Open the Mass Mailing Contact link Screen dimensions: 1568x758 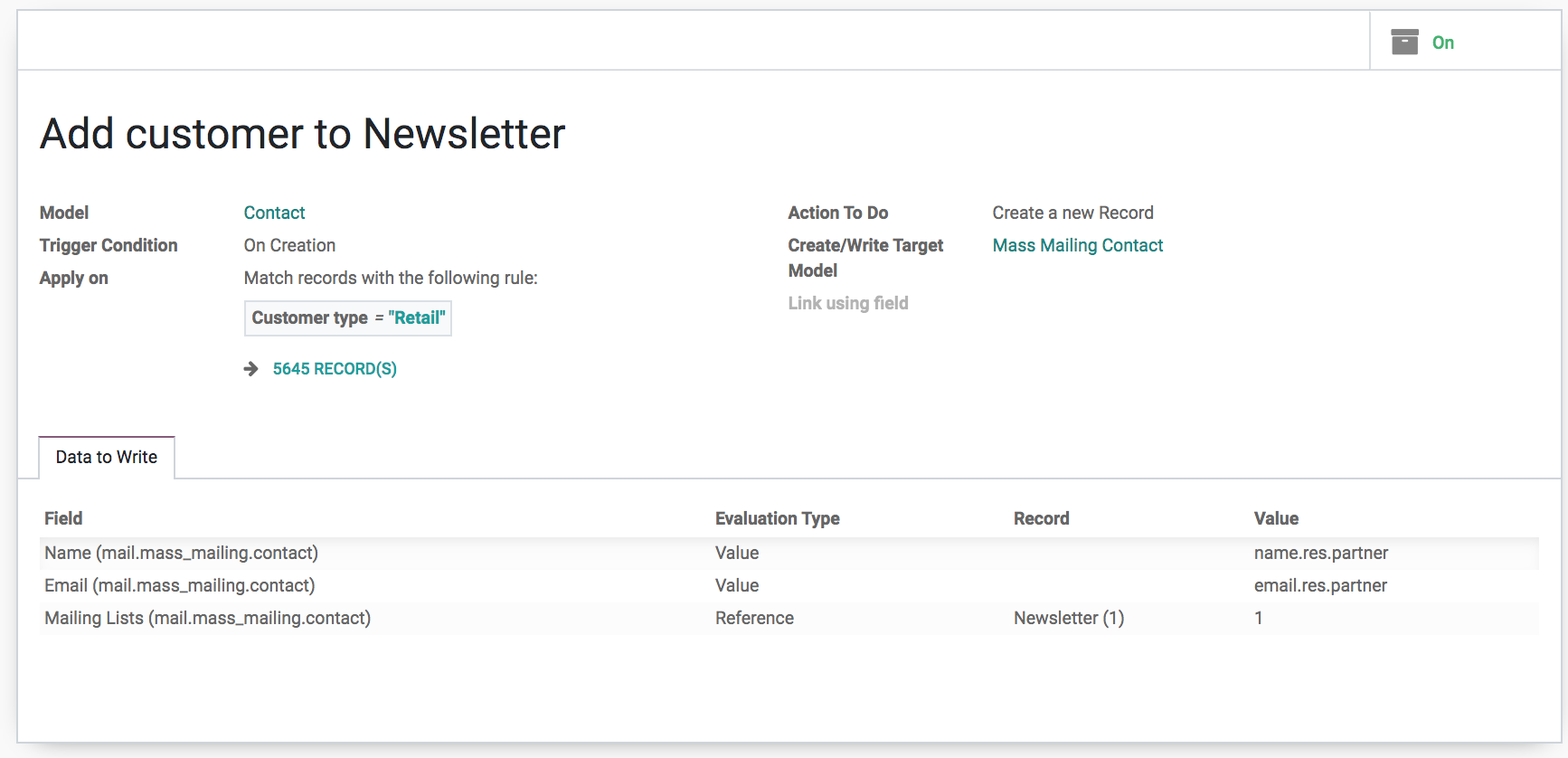(x=1077, y=245)
